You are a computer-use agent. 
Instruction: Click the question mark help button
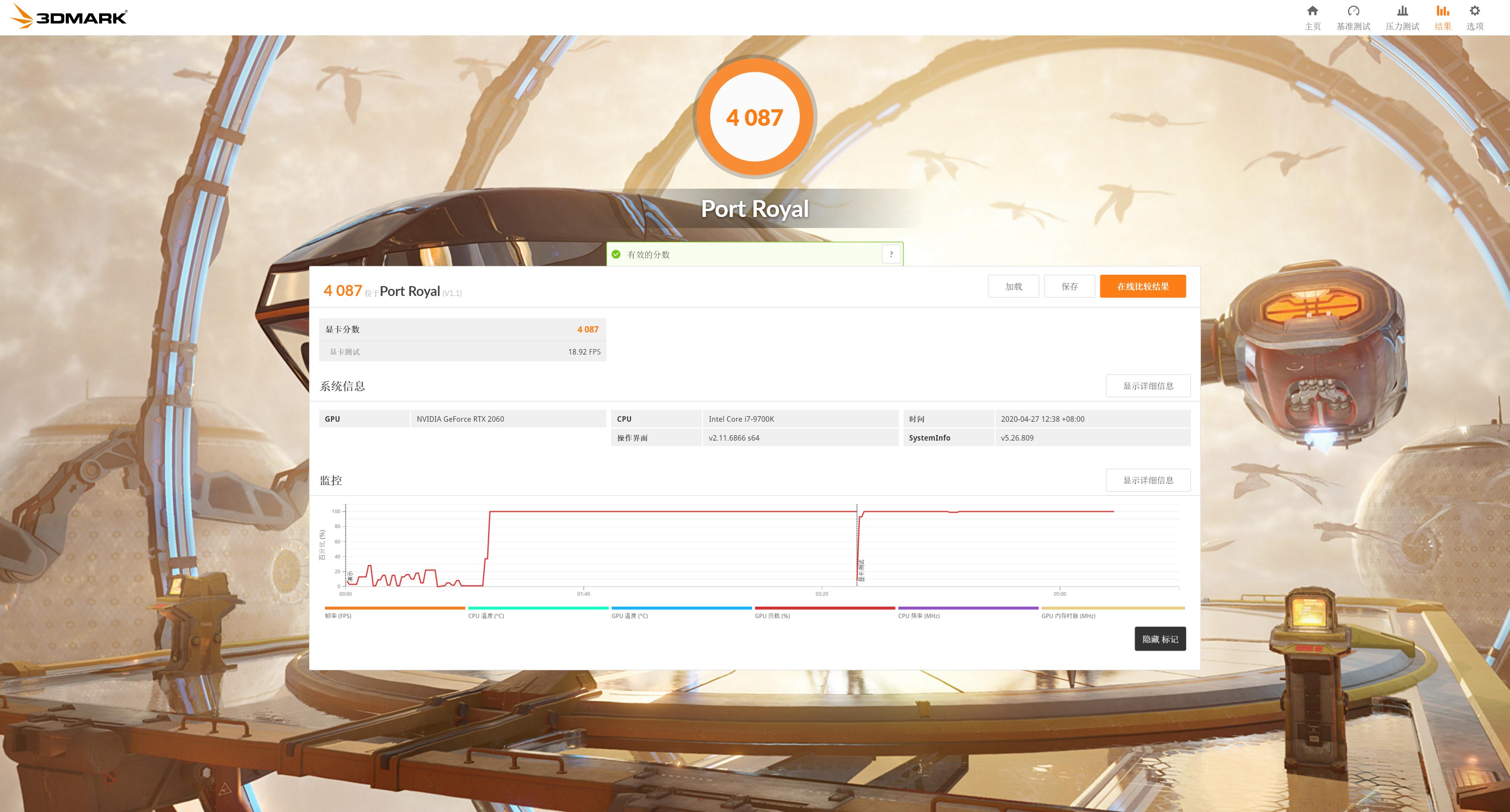[x=891, y=254]
